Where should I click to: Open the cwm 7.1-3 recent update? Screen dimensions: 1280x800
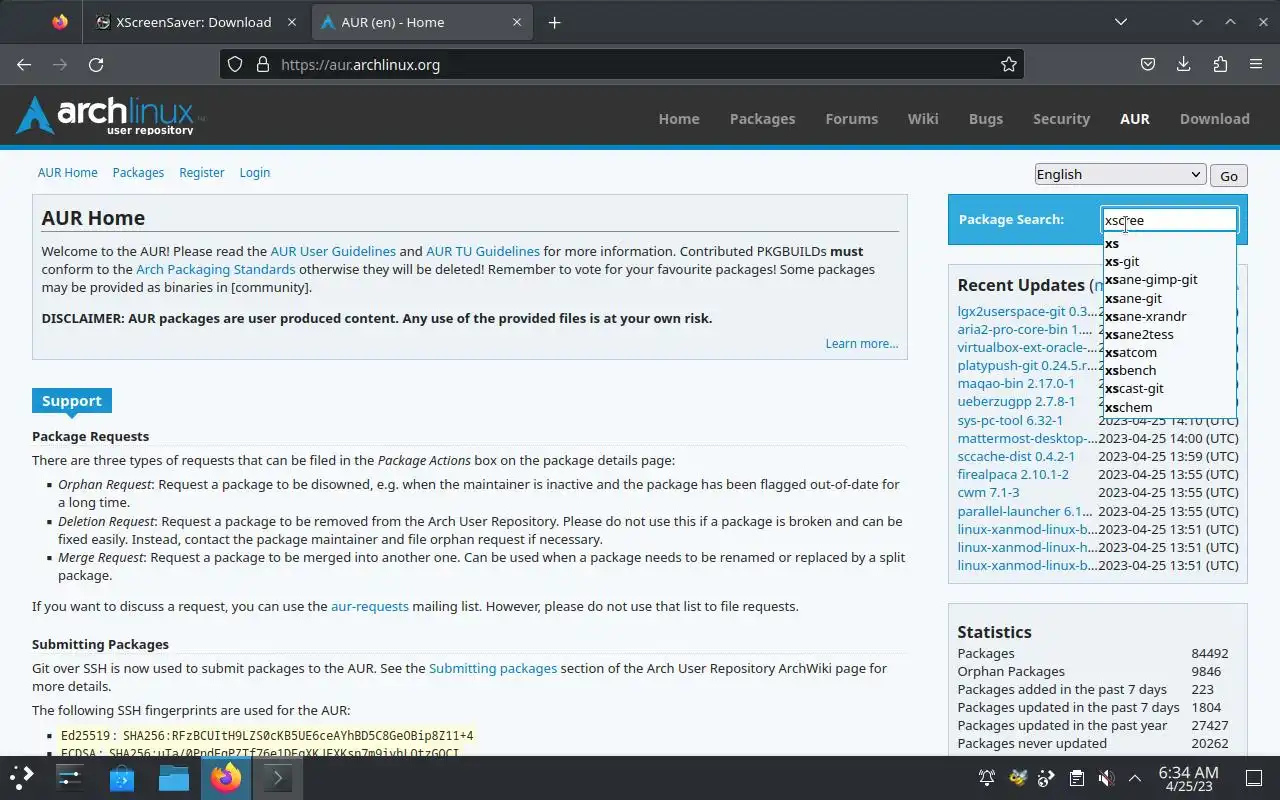click(988, 492)
